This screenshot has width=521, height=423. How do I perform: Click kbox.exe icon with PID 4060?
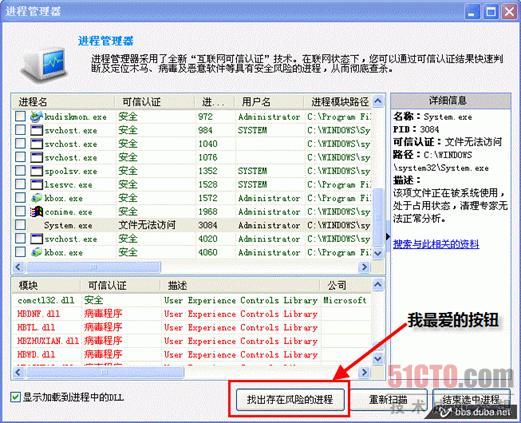[36, 252]
